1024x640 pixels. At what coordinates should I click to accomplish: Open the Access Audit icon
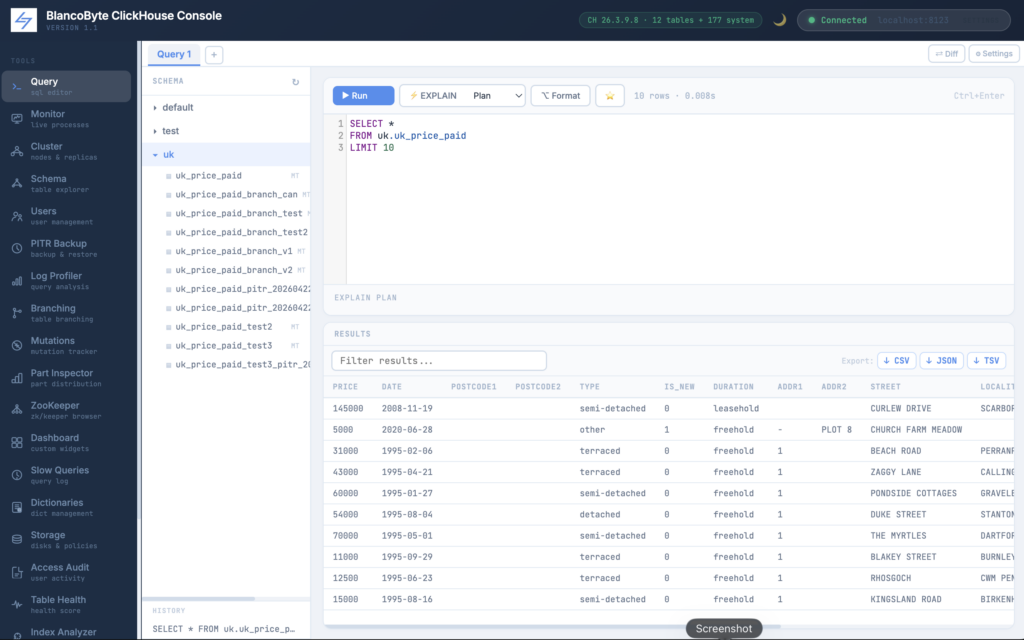coord(17,572)
